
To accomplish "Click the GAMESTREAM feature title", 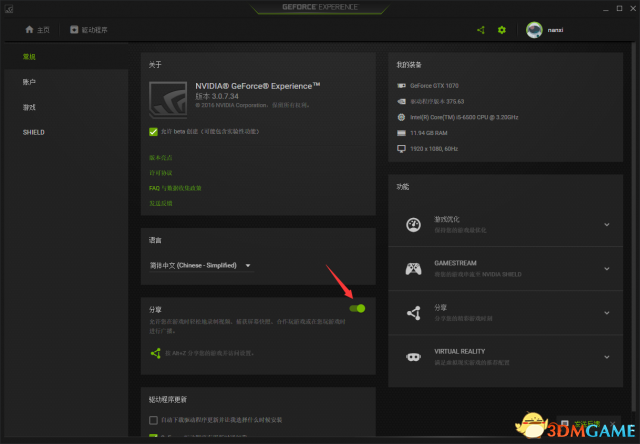I will [456, 263].
